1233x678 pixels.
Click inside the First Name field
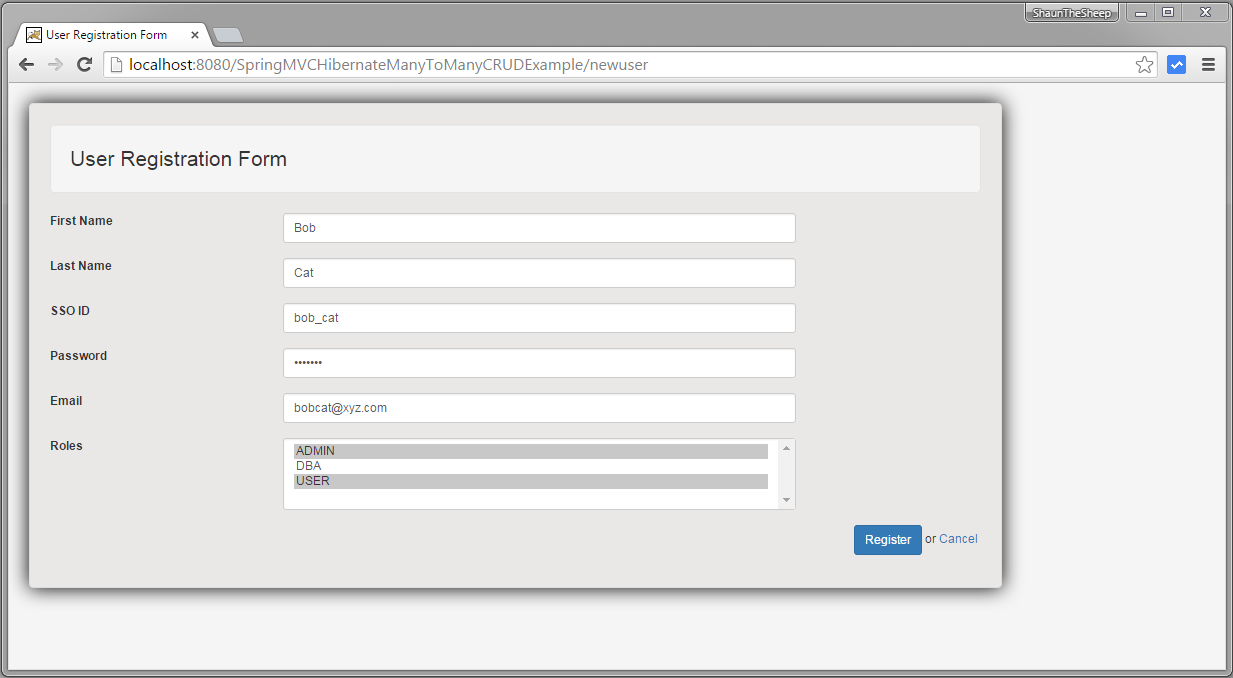pos(539,227)
